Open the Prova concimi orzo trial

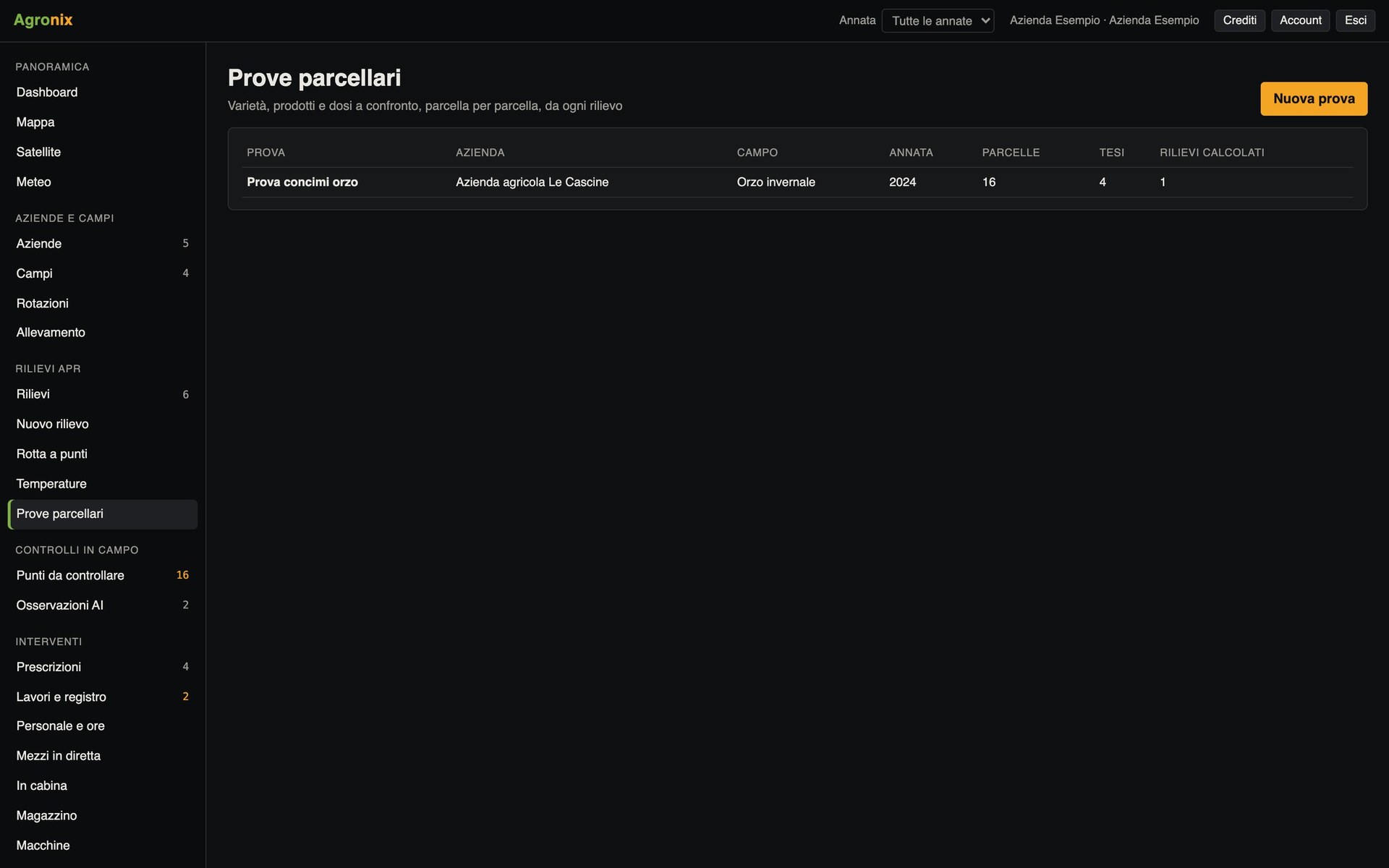[302, 182]
